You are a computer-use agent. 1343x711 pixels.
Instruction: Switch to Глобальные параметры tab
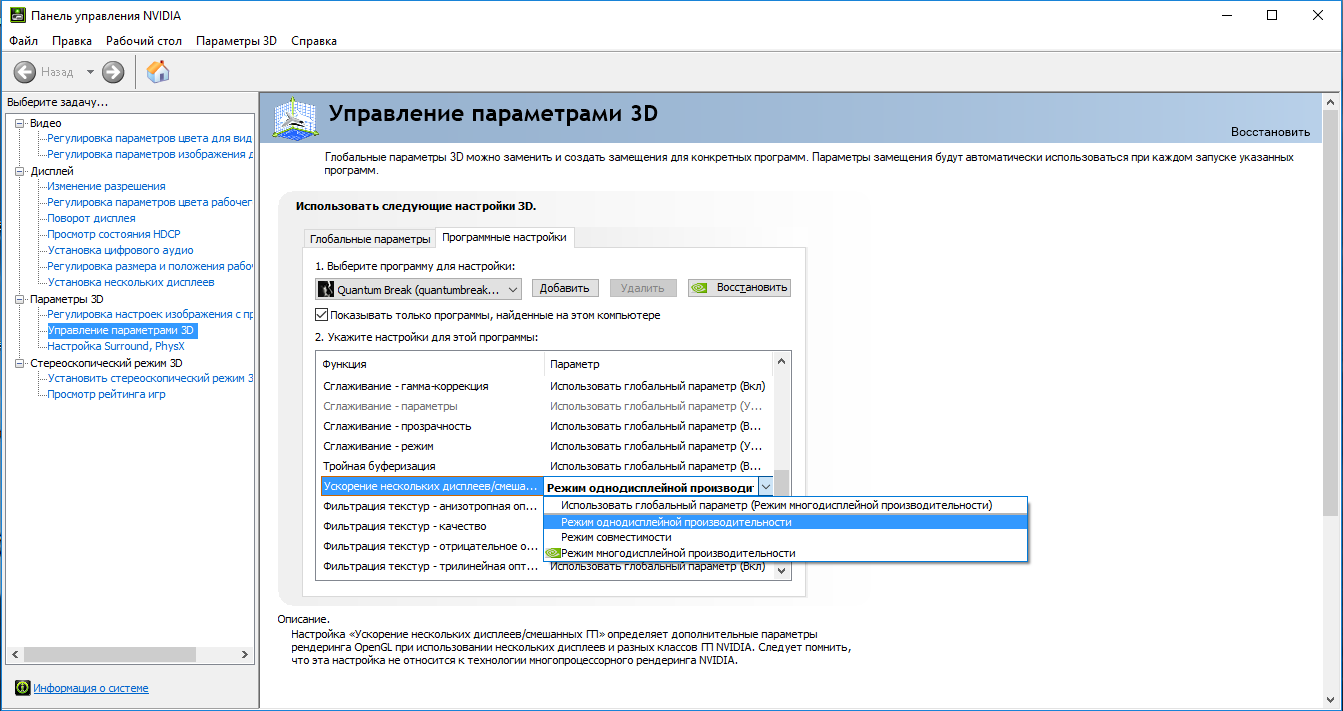point(369,239)
